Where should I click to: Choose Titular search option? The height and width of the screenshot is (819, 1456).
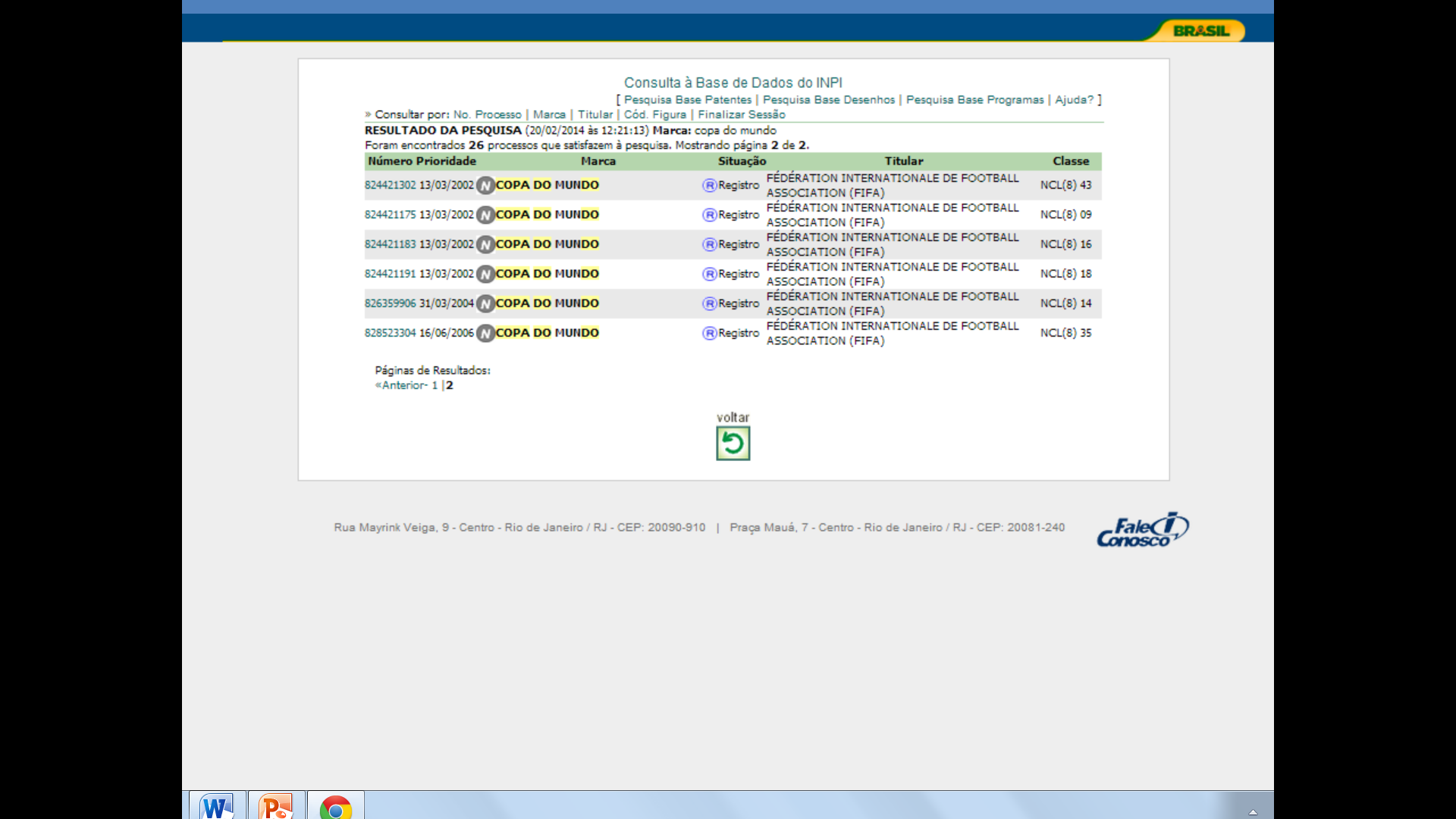pos(595,115)
